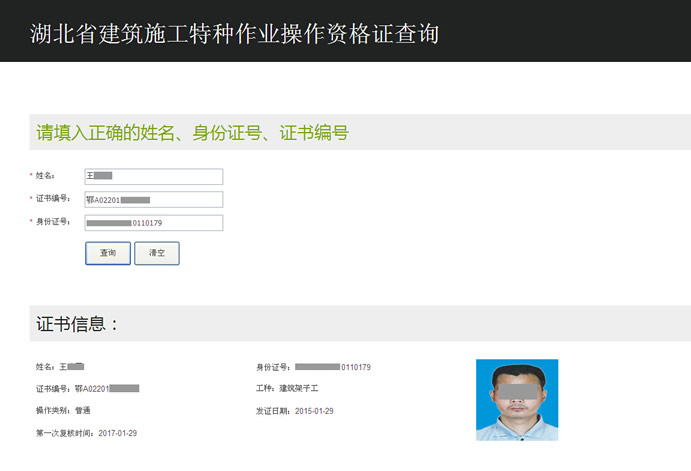Click the 证书编号 value in certificate results
Image resolution: width=691 pixels, height=471 pixels.
106,388
